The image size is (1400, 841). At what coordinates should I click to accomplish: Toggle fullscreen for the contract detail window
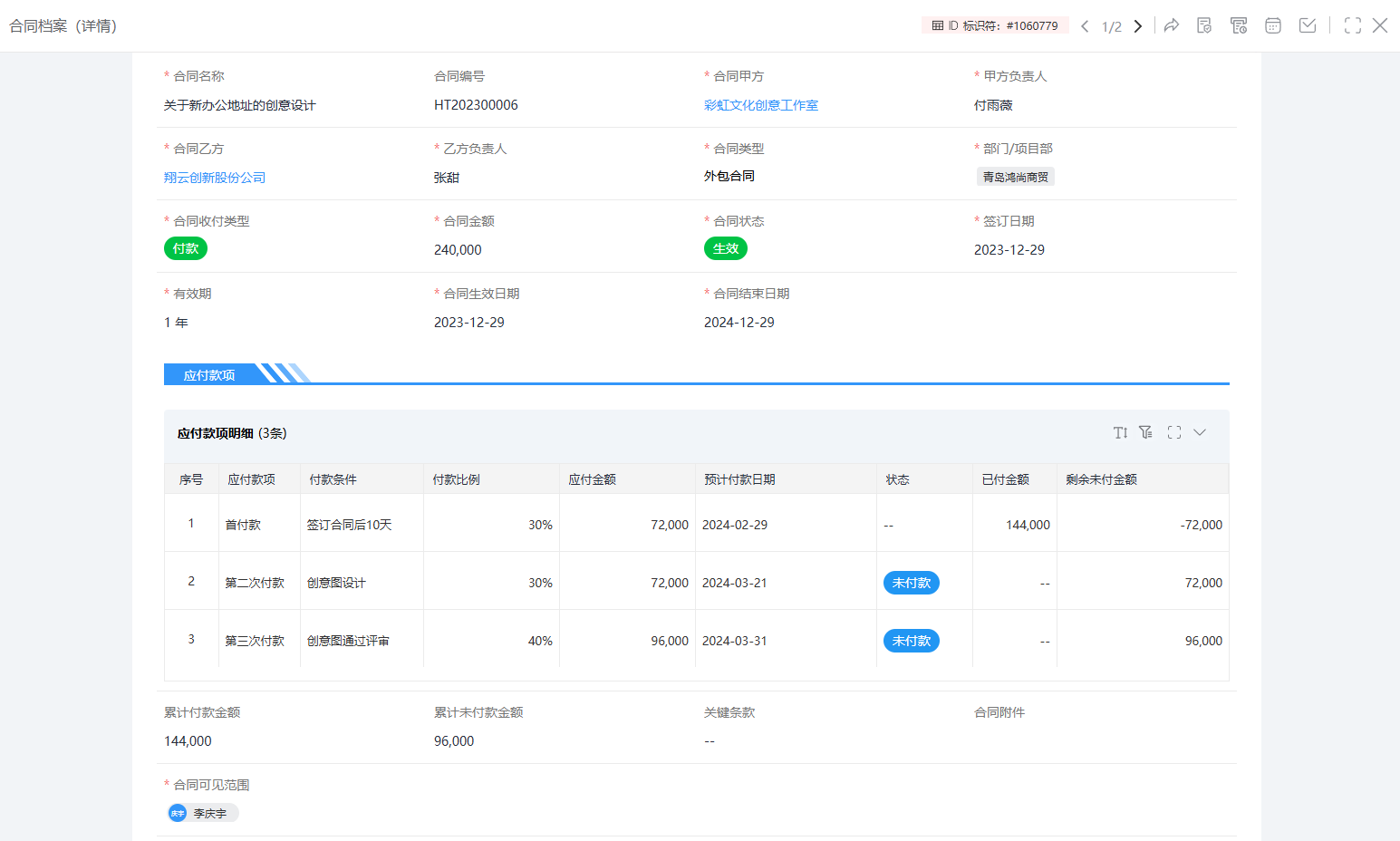[1353, 25]
